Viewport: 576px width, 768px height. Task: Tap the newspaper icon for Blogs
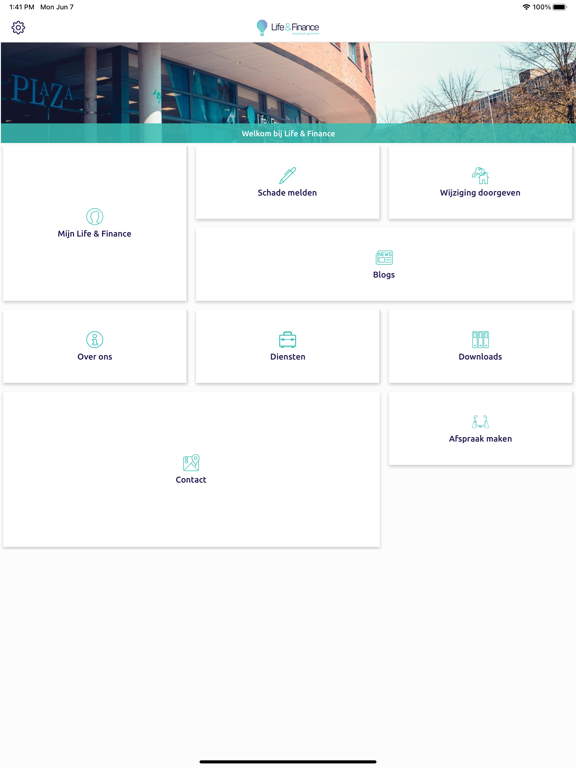pyautogui.click(x=384, y=258)
